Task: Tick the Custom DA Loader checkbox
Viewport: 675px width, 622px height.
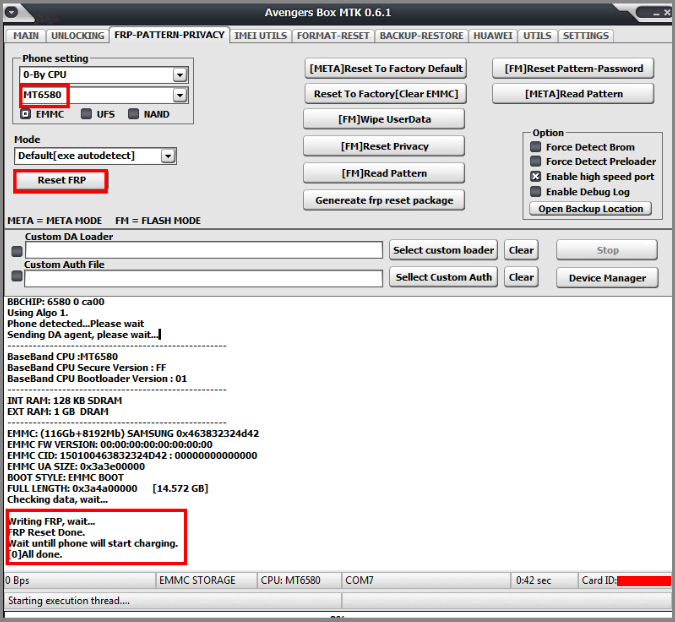Action: click(17, 251)
